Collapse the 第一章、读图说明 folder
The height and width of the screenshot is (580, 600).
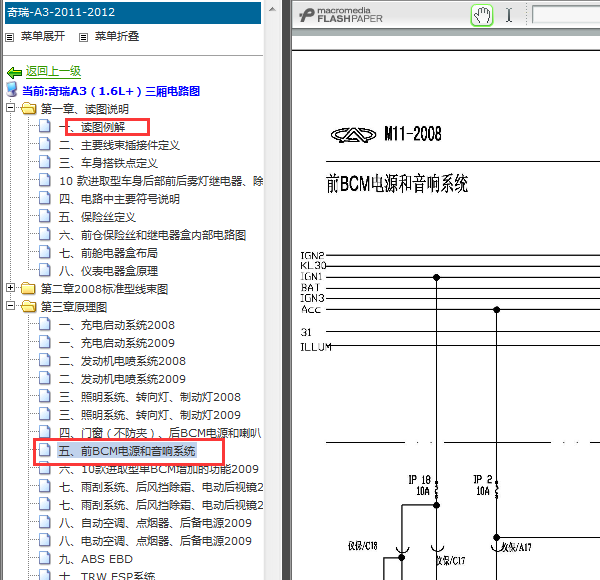click(11, 108)
